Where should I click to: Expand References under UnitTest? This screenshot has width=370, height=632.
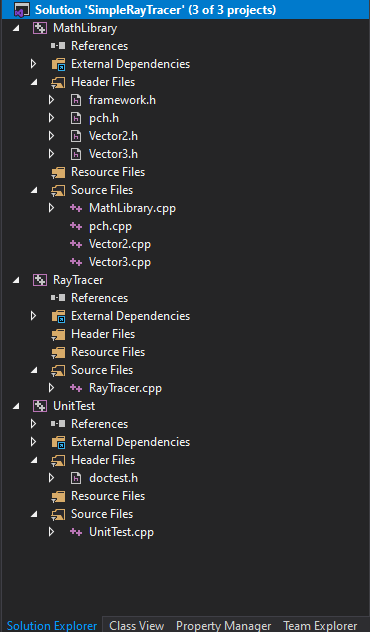(x=33, y=424)
